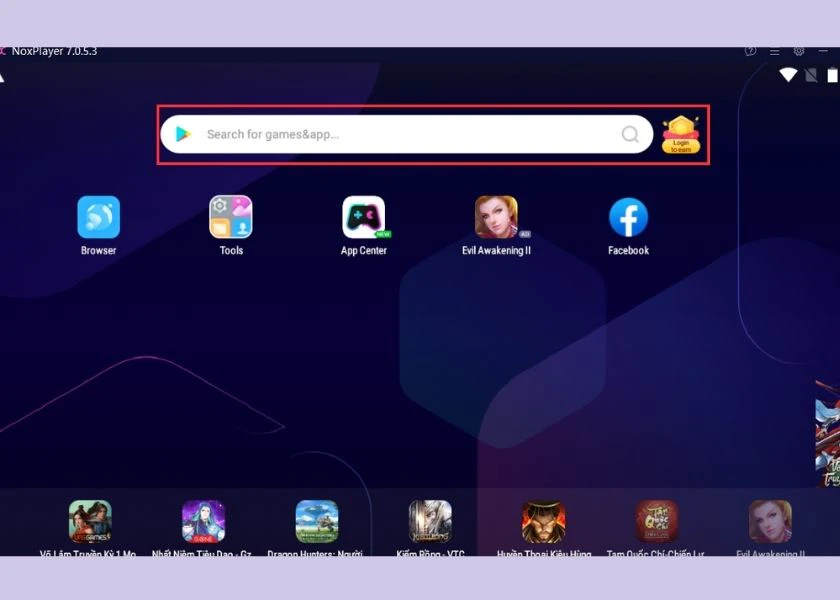Click the battery status icon
The height and width of the screenshot is (600, 840).
(x=832, y=75)
